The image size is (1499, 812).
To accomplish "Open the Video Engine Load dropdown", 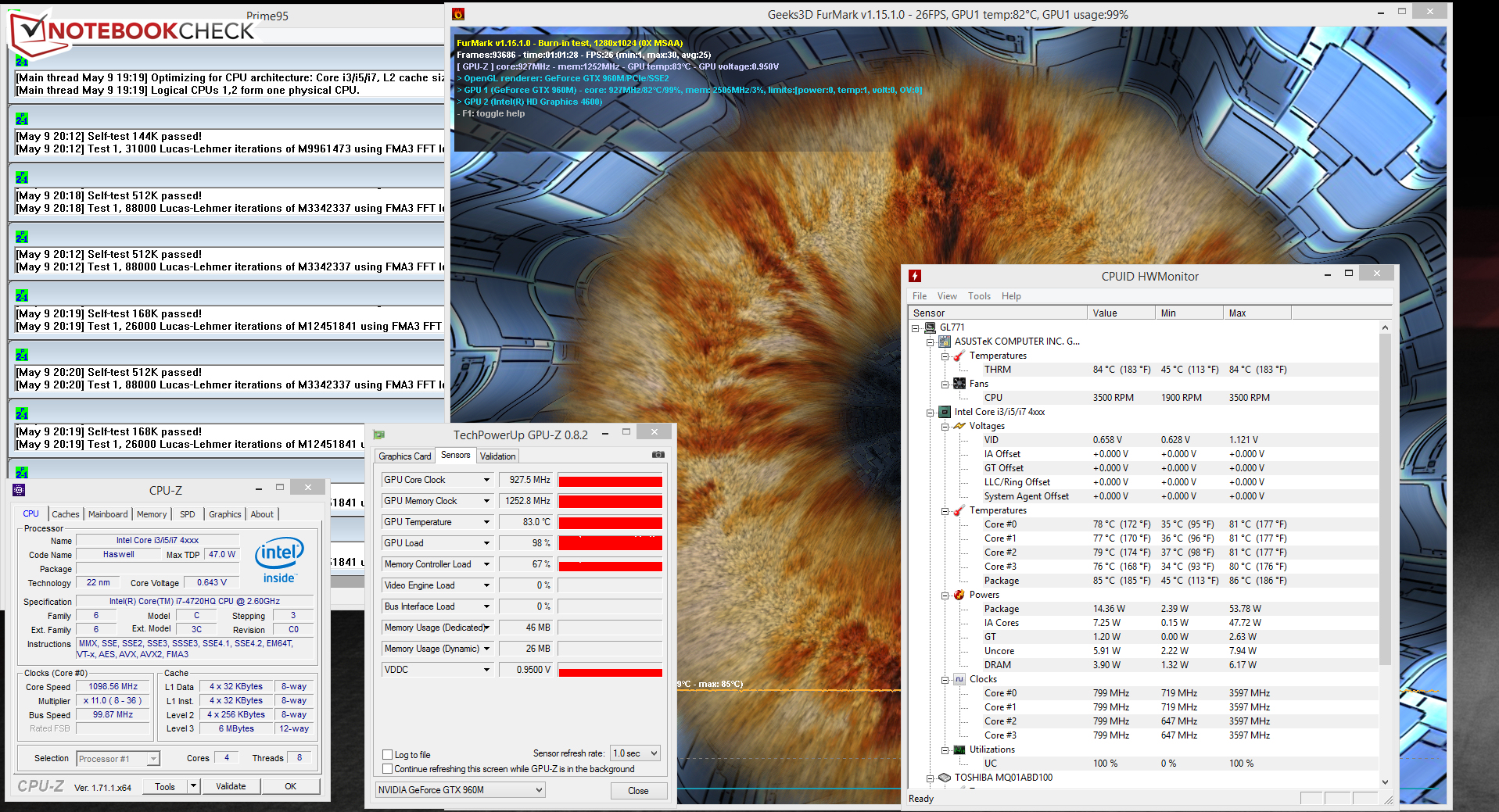I will tap(486, 585).
